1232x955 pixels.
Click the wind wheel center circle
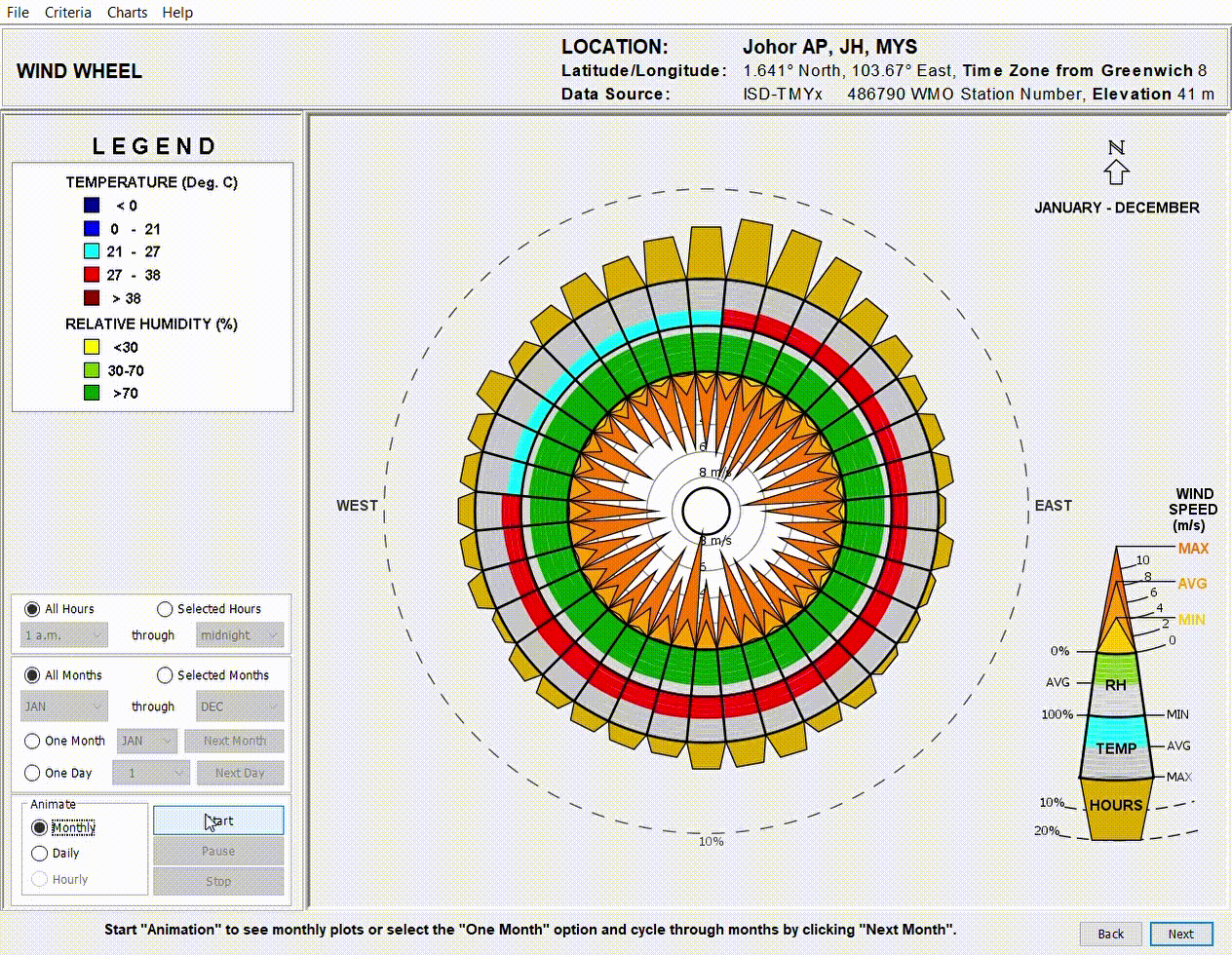click(x=706, y=511)
